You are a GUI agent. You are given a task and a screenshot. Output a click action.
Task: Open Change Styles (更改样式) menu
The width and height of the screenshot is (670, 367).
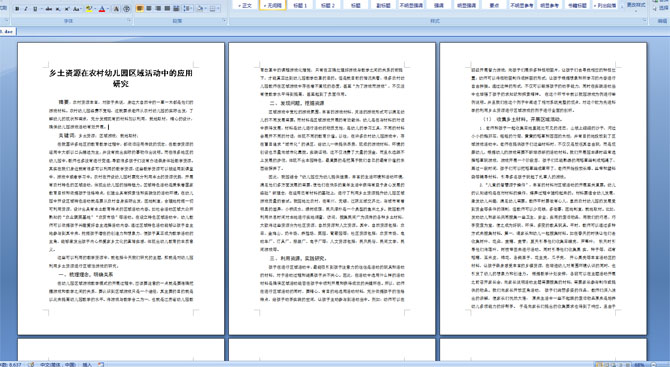(x=636, y=5)
